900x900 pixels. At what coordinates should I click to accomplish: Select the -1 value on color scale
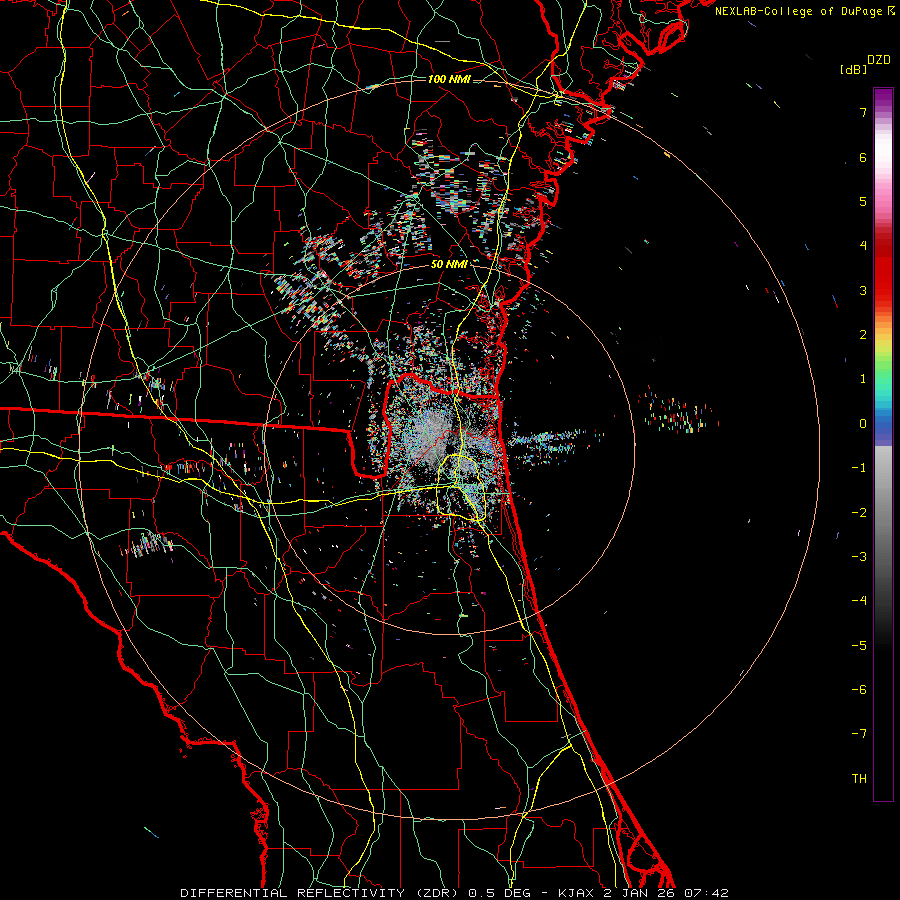(859, 468)
